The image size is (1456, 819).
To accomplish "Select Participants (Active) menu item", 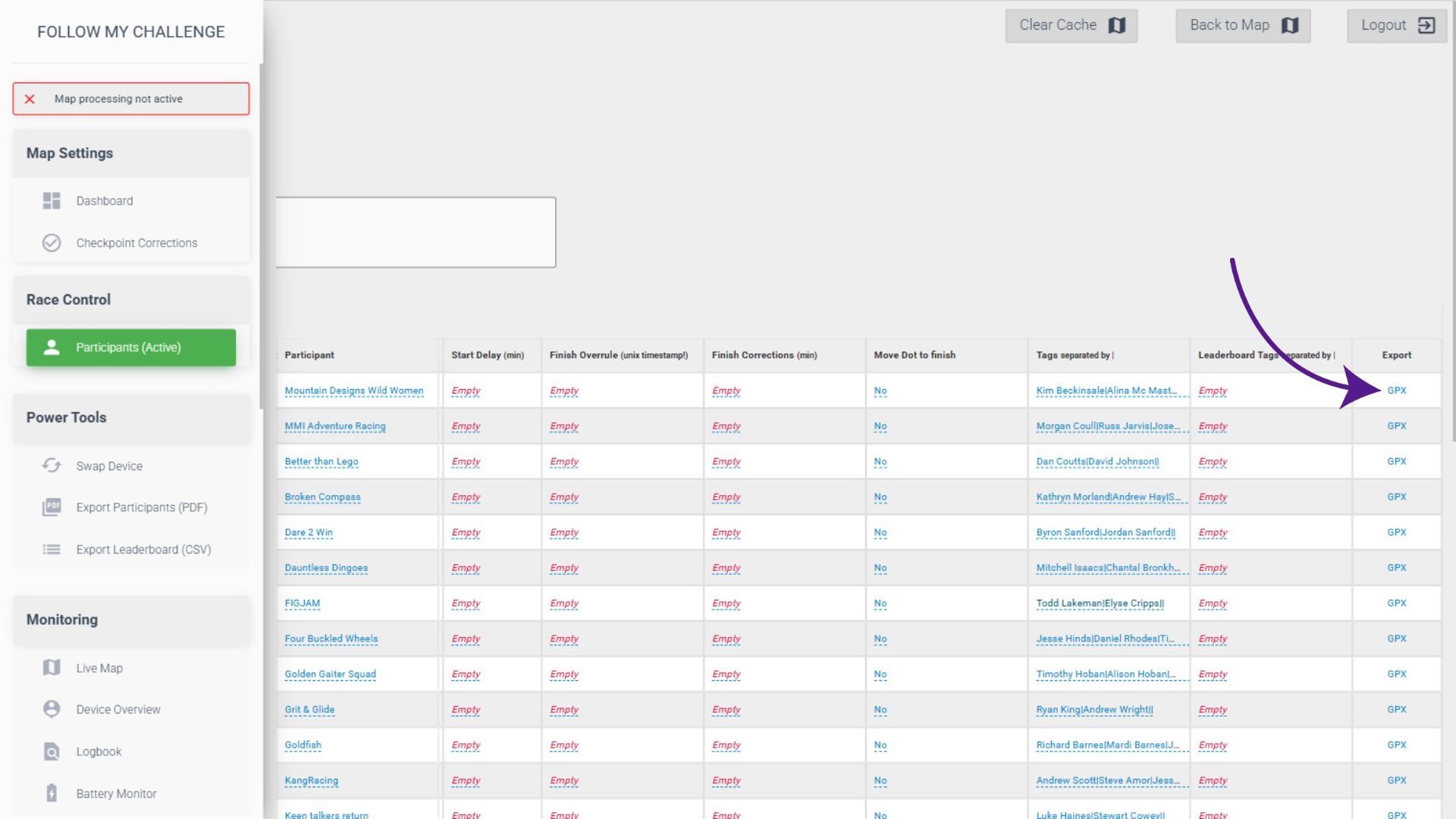I will [130, 347].
